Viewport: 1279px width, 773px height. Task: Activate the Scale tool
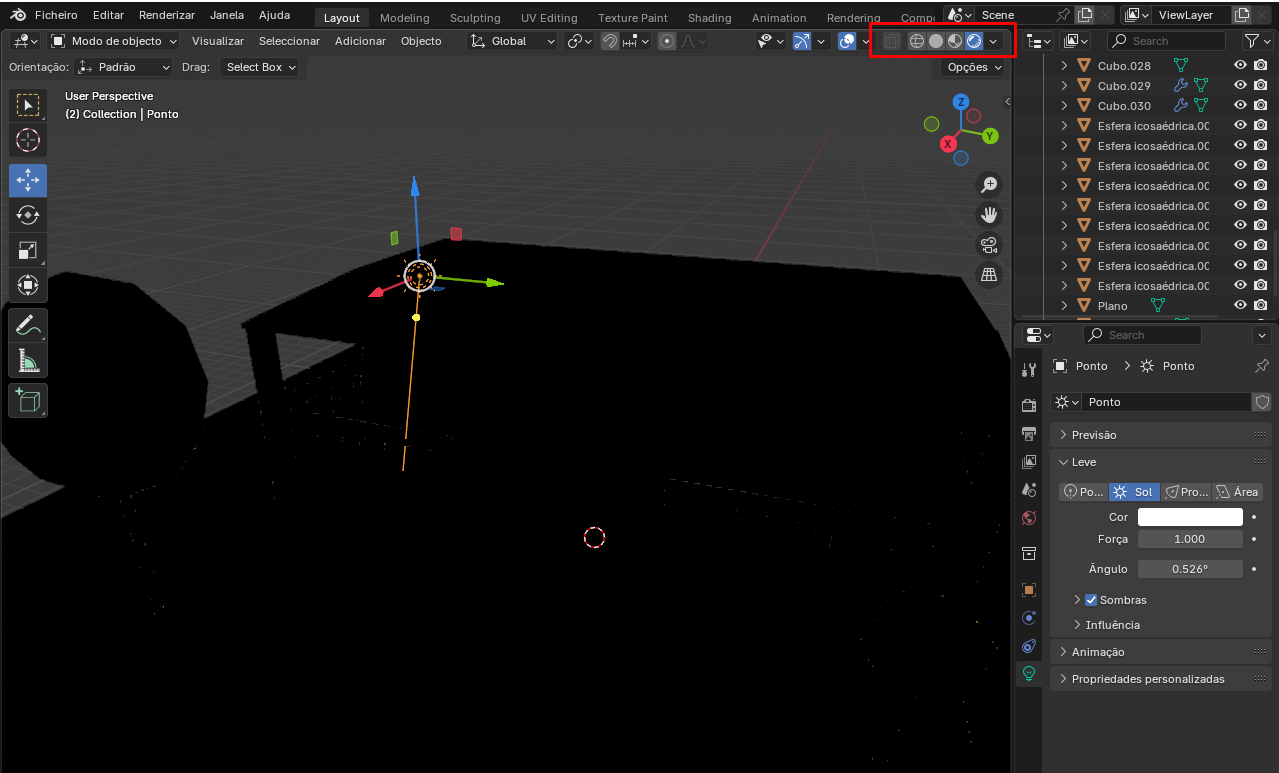tap(28, 250)
